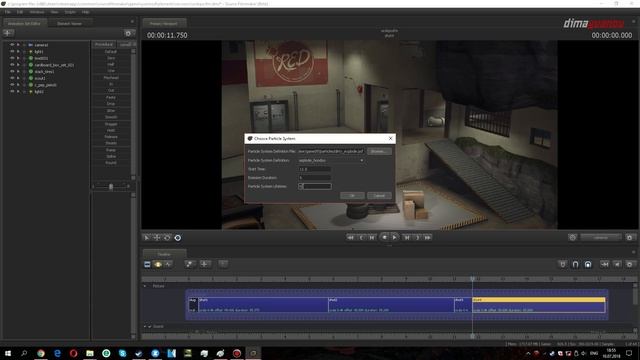640x360 pixels.
Task: Select the Procedural presets tab
Action: coord(104,44)
